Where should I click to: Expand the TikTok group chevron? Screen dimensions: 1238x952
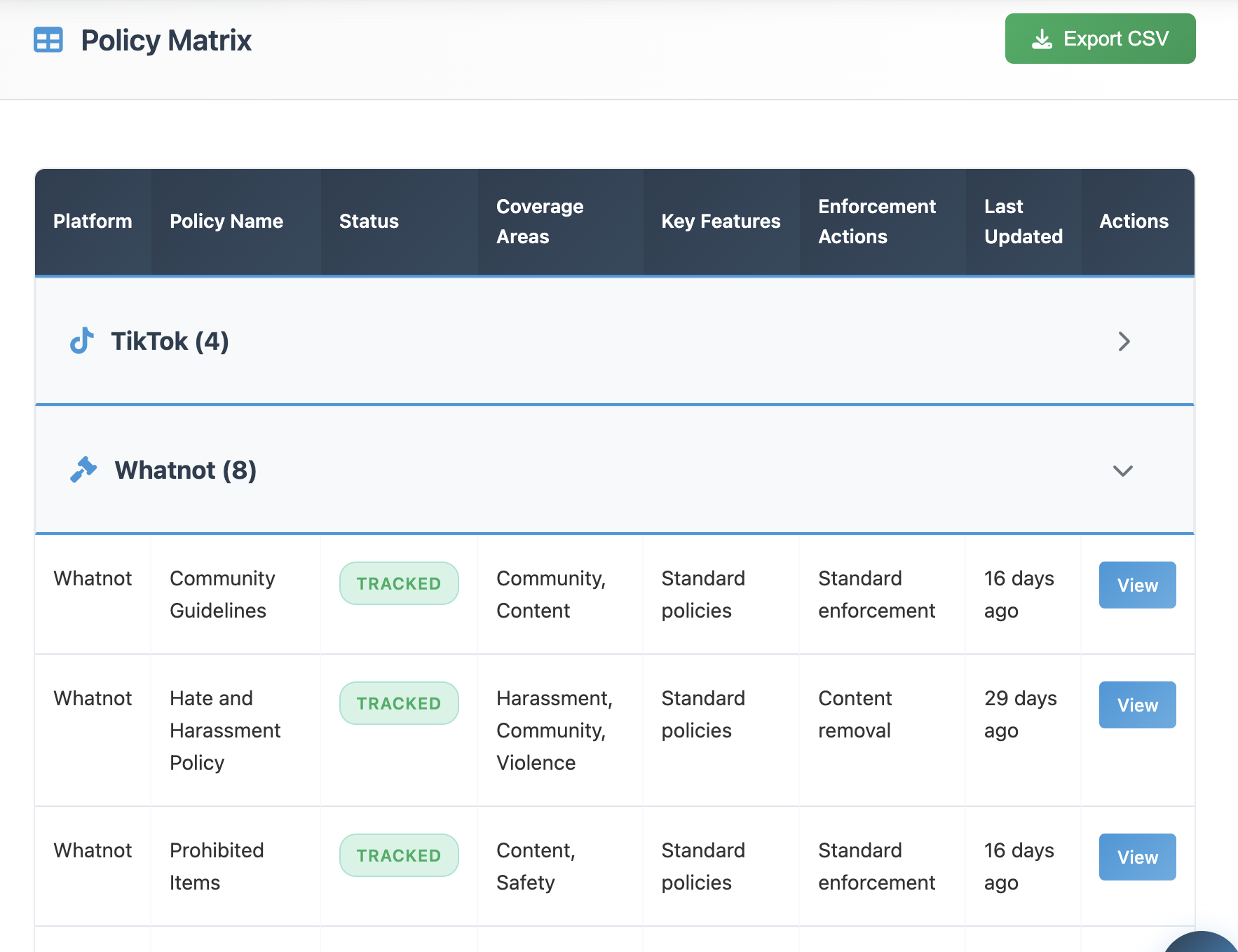(x=1124, y=341)
